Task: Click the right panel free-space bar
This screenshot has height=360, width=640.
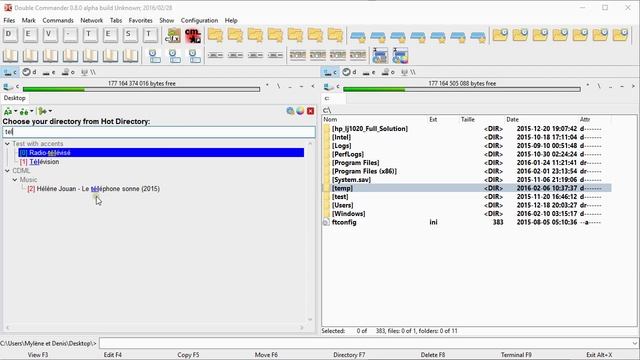Action: click(x=462, y=89)
